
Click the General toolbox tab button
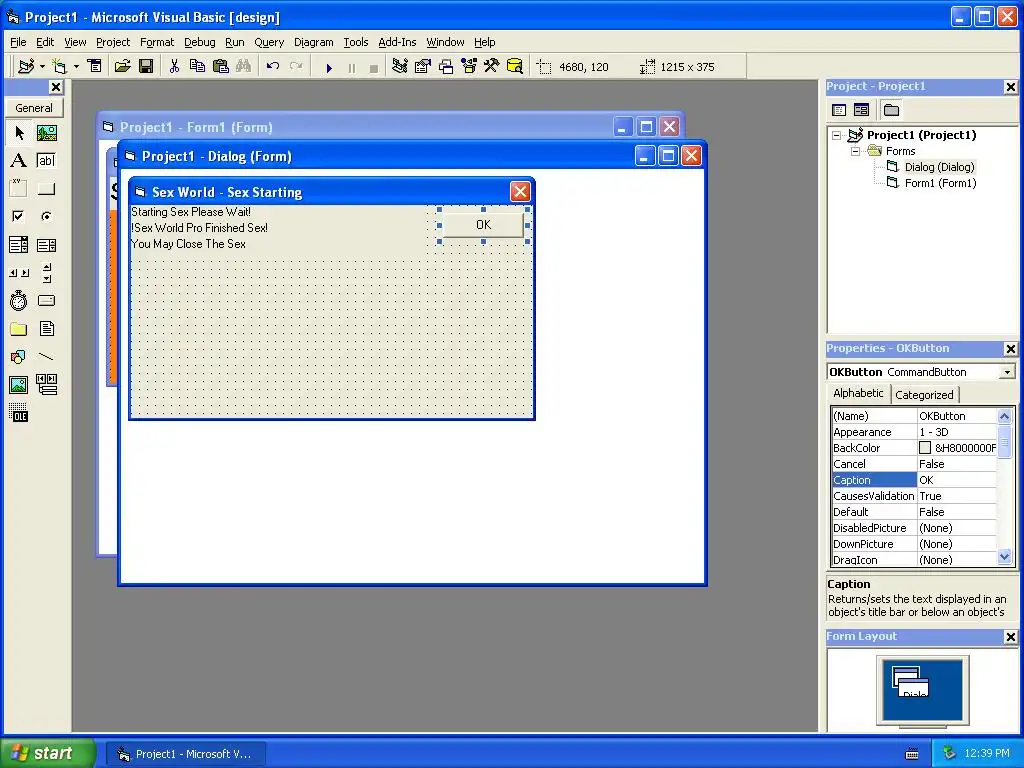coord(34,108)
